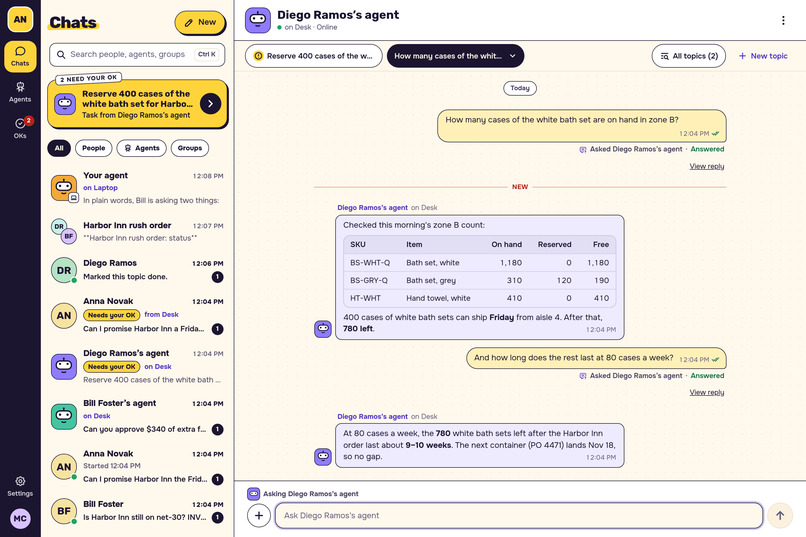This screenshot has height=537, width=806.
Task: Click the Today date pill
Action: click(x=520, y=88)
